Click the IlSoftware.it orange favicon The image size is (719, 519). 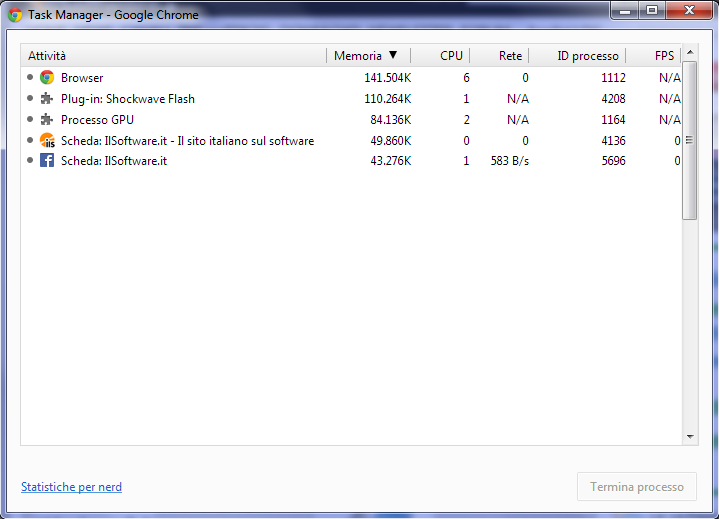tap(47, 141)
